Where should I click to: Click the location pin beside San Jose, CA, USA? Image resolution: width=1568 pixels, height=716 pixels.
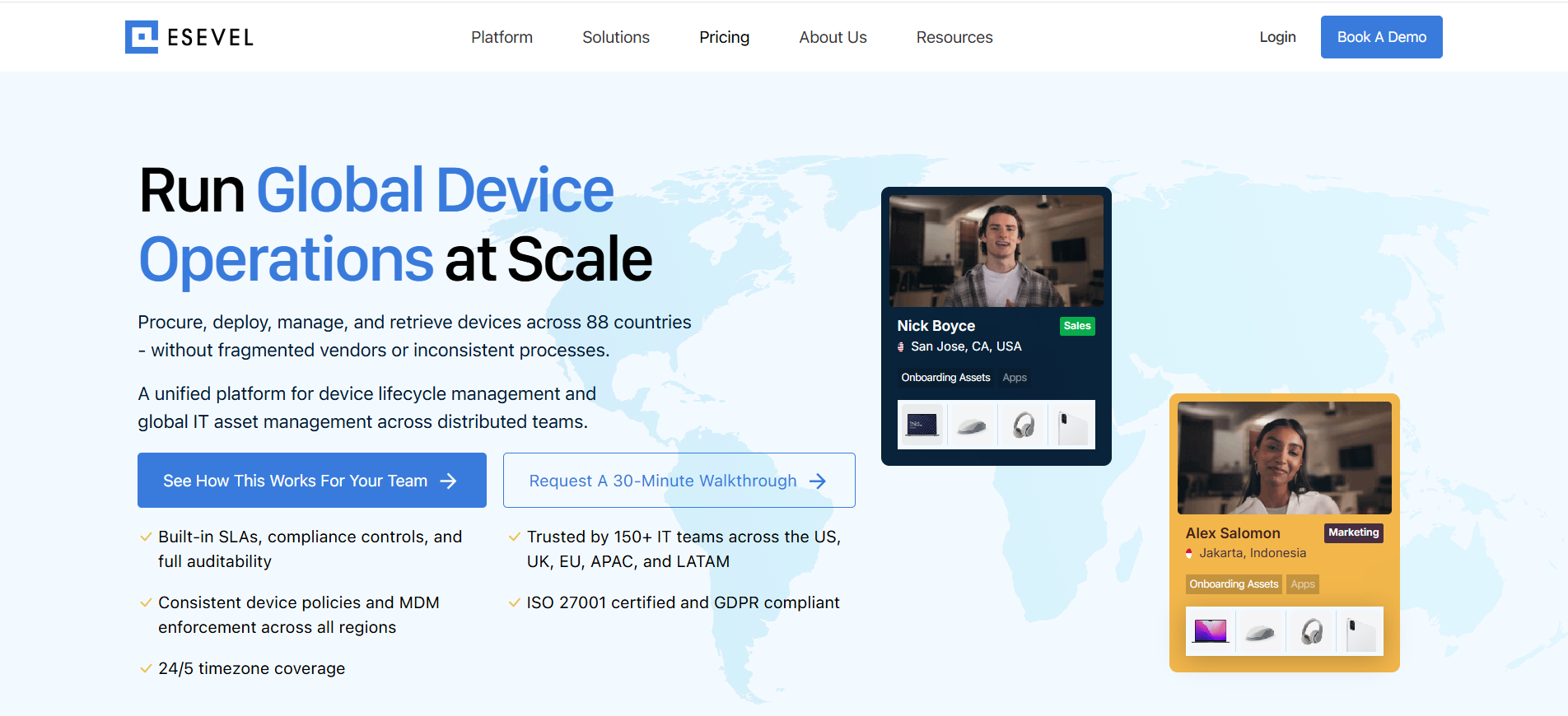(x=901, y=347)
